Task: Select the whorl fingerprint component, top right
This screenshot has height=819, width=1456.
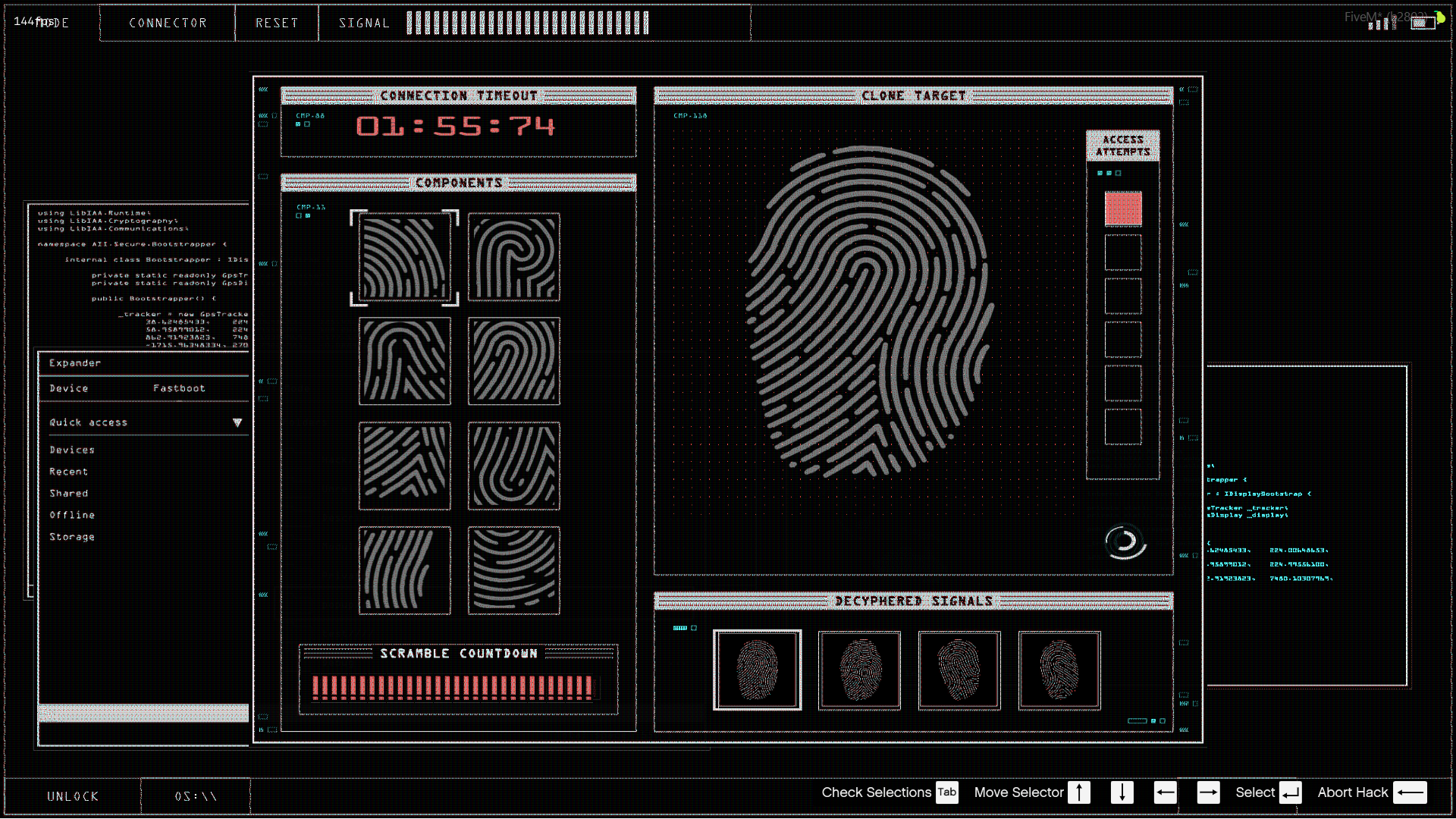Action: [x=513, y=257]
